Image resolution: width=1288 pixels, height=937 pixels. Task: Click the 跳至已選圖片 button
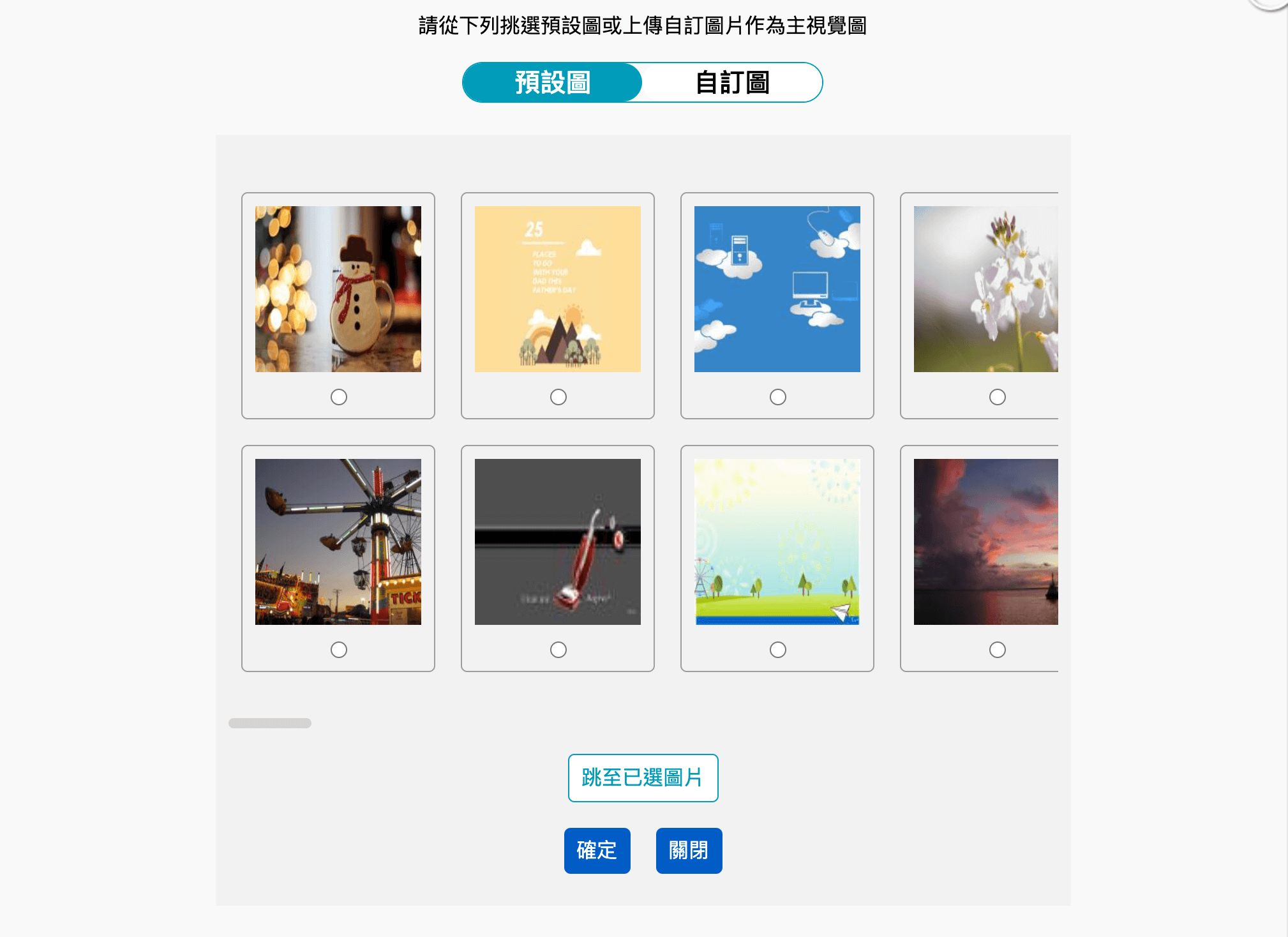[643, 778]
